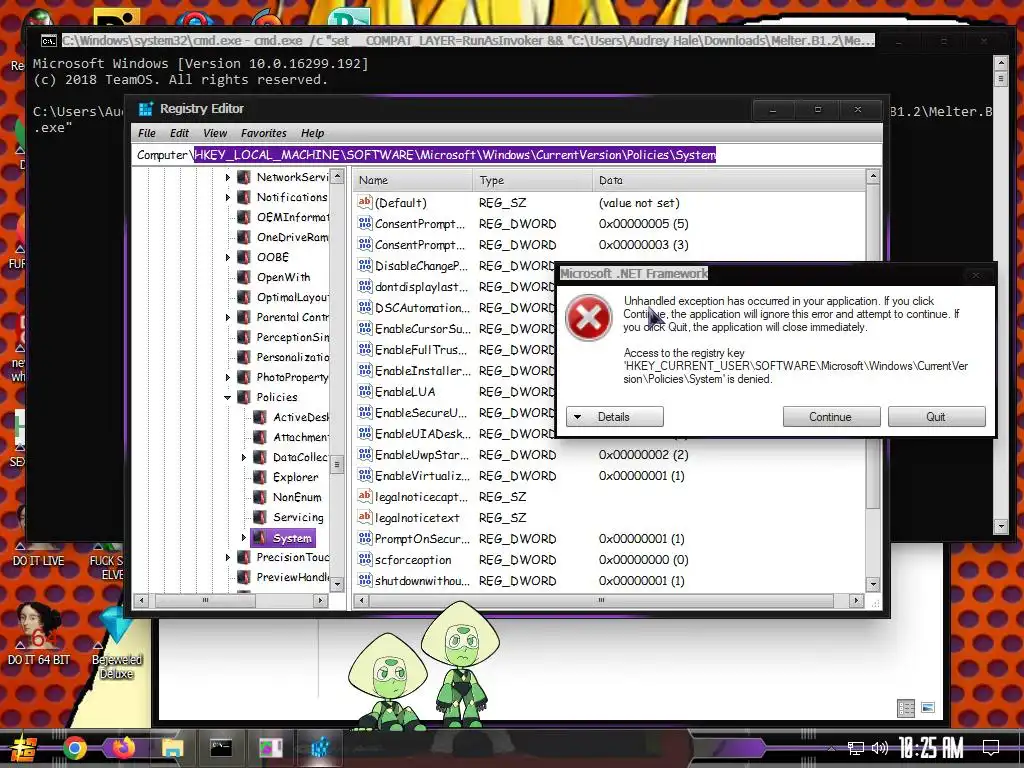The height and width of the screenshot is (768, 1024).
Task: Select the NonEnum key
Action: click(297, 497)
